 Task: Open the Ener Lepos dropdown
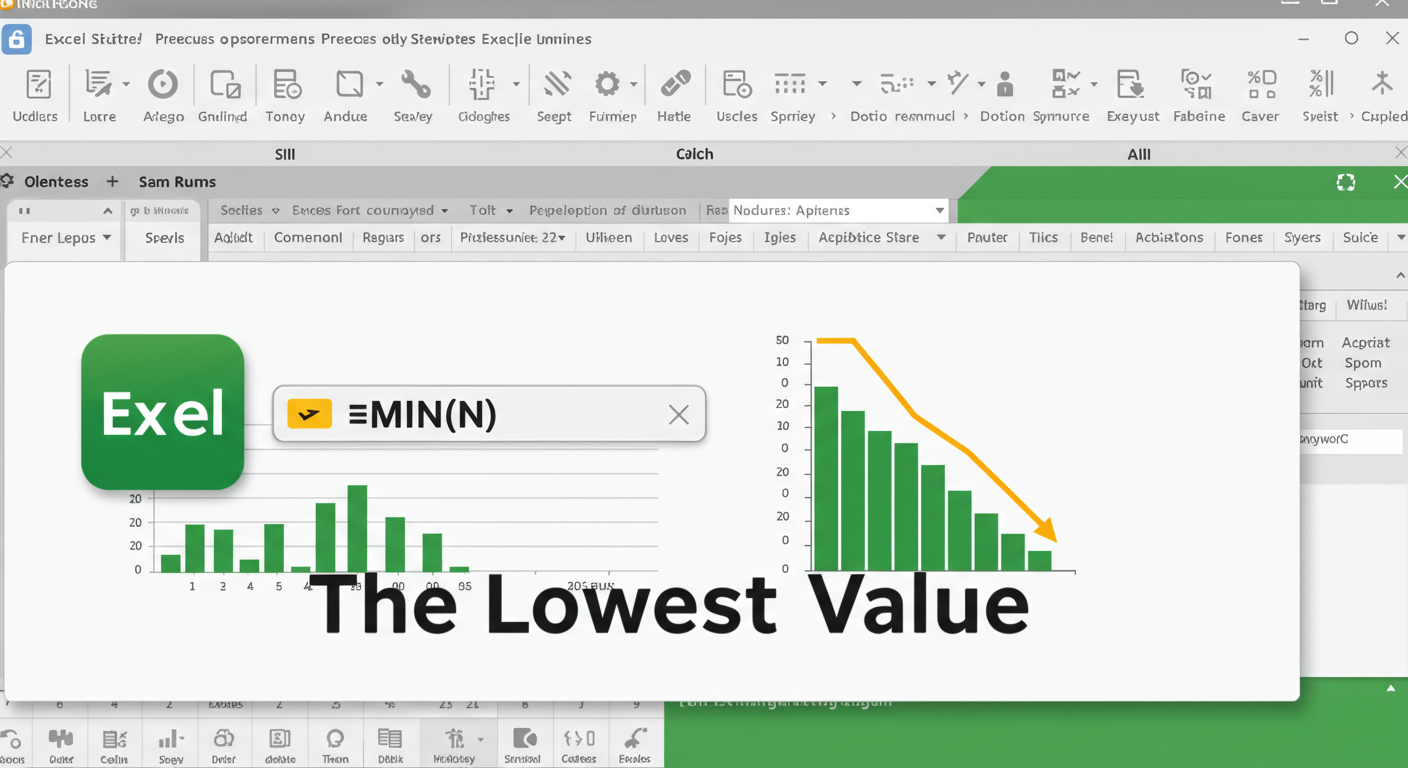coord(66,238)
